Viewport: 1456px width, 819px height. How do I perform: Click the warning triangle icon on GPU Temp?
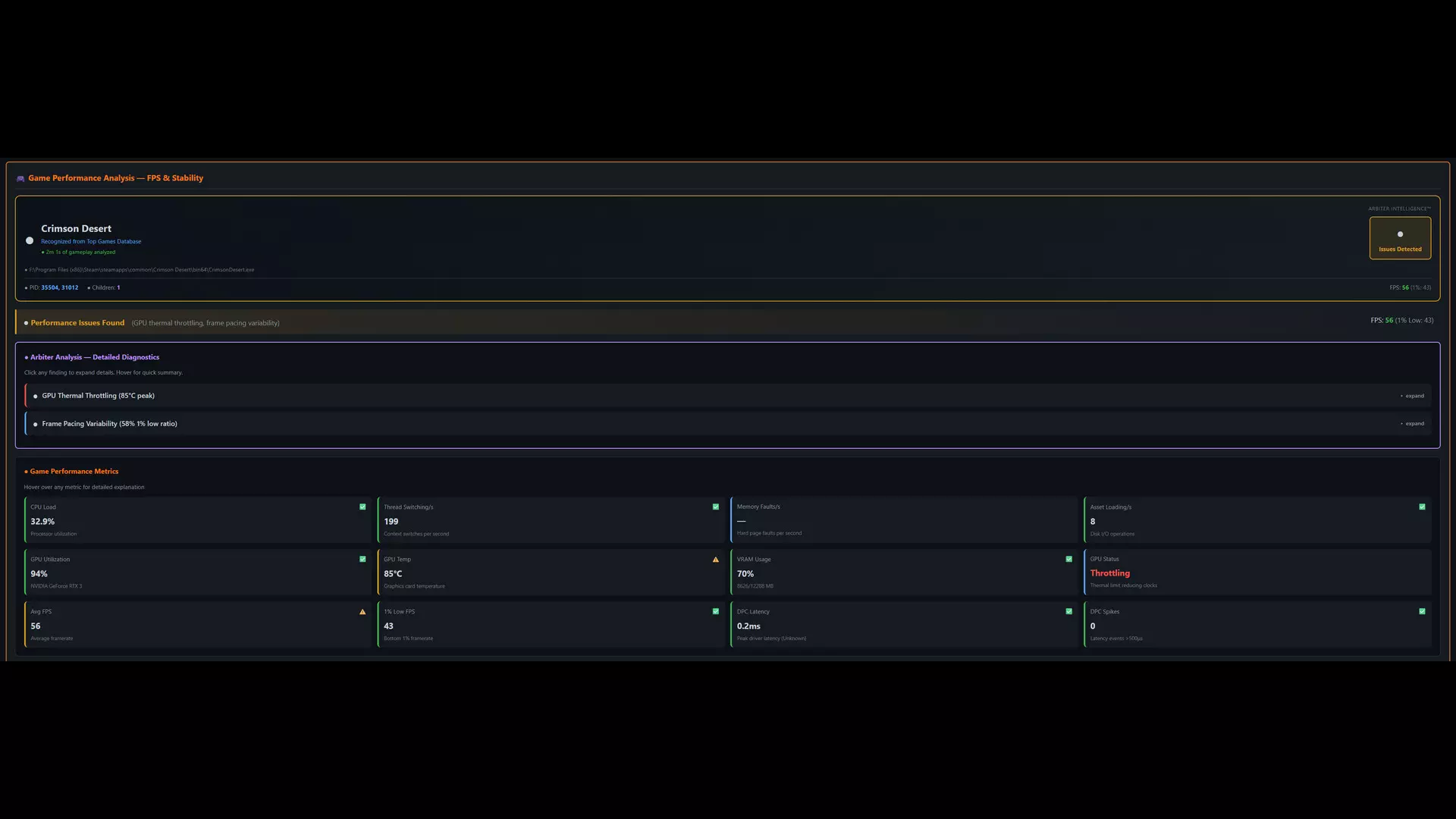coord(716,560)
